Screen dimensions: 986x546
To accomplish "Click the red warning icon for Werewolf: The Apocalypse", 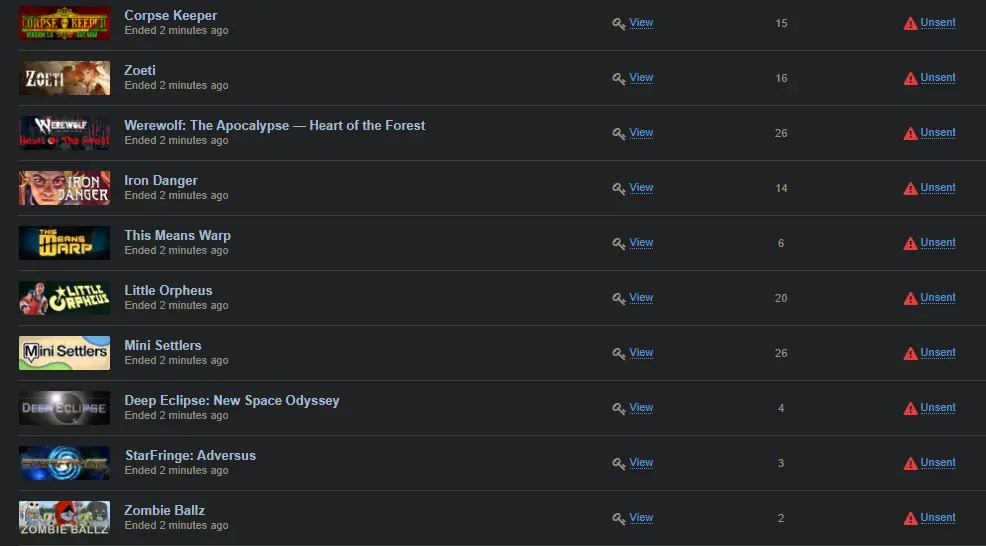I will click(911, 133).
